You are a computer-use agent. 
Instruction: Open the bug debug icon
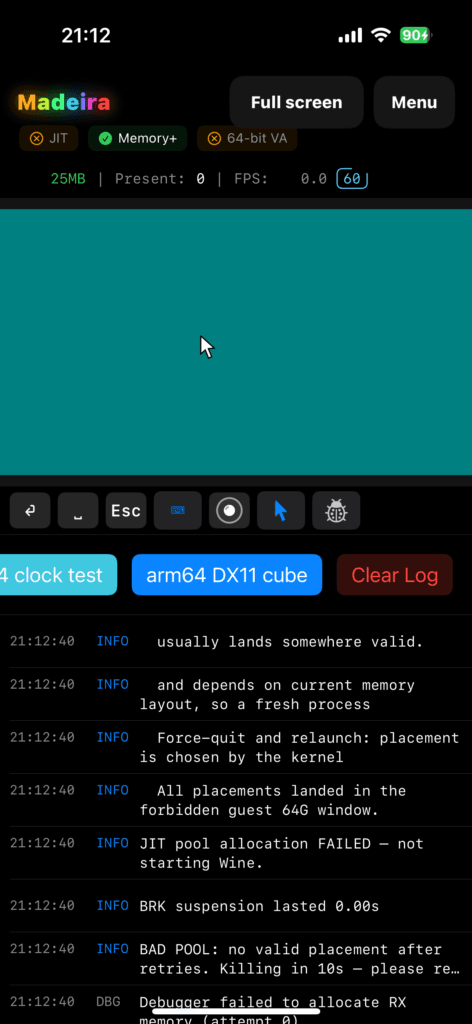[336, 510]
